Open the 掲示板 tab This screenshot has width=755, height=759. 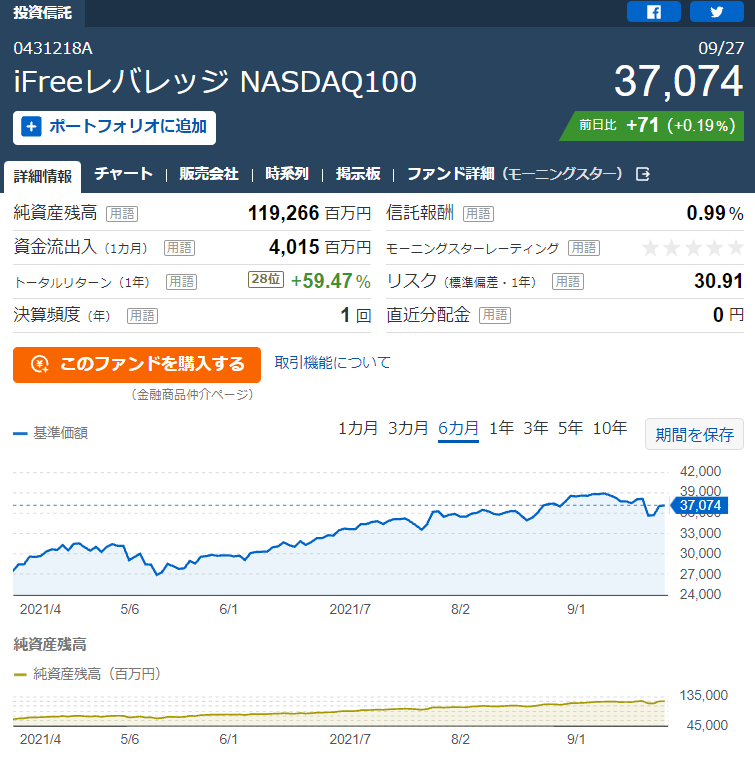click(x=358, y=174)
